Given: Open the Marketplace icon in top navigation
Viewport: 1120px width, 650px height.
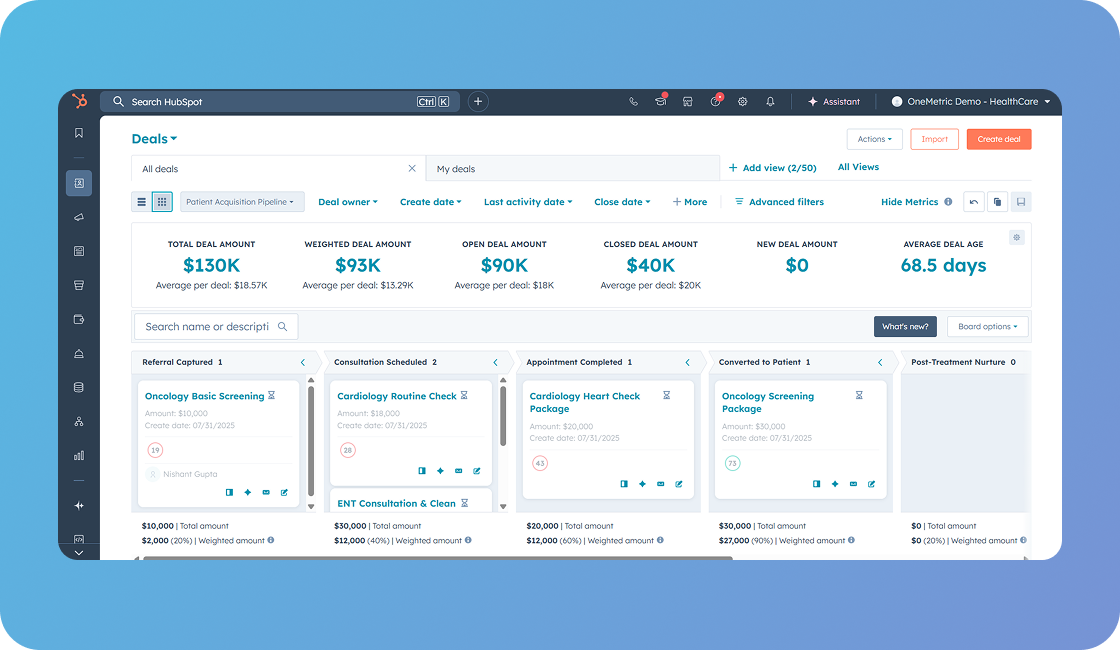Looking at the screenshot, I should 687,101.
